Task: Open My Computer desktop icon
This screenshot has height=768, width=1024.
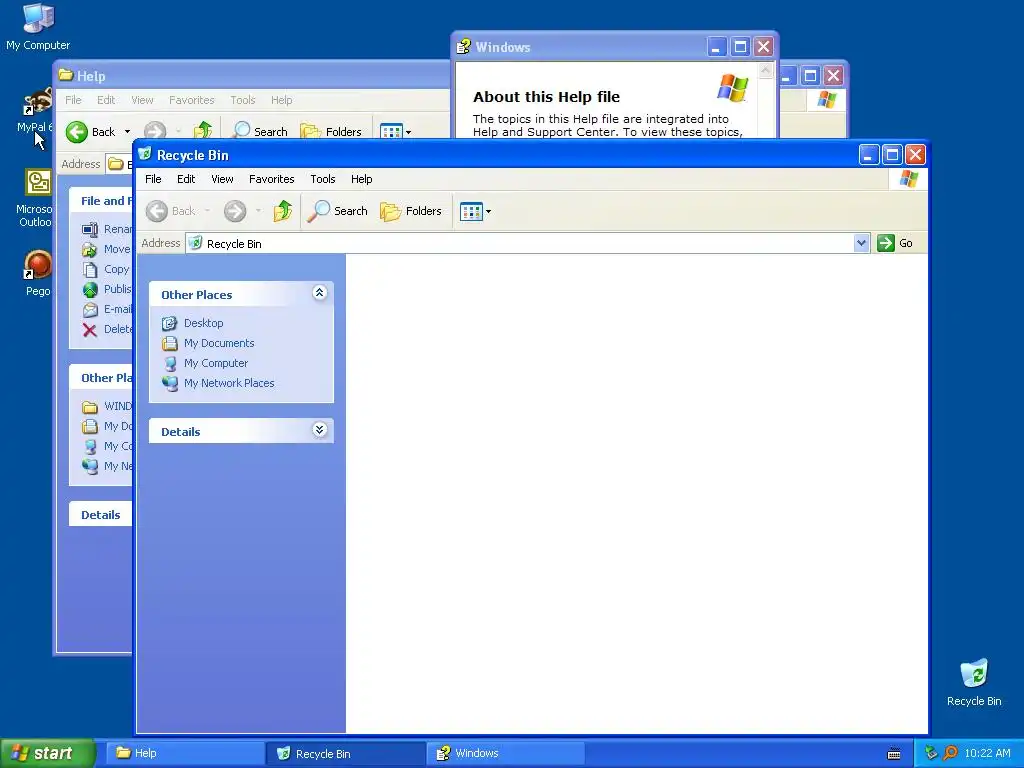Action: pos(38,27)
